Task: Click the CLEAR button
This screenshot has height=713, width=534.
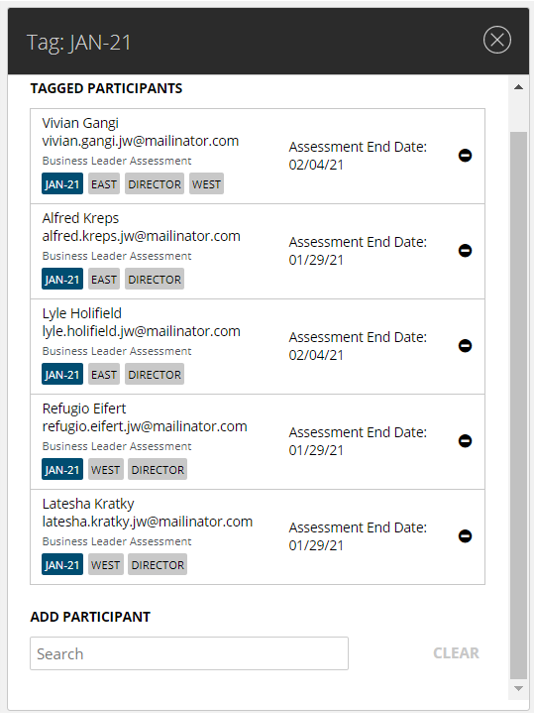Action: (456, 653)
